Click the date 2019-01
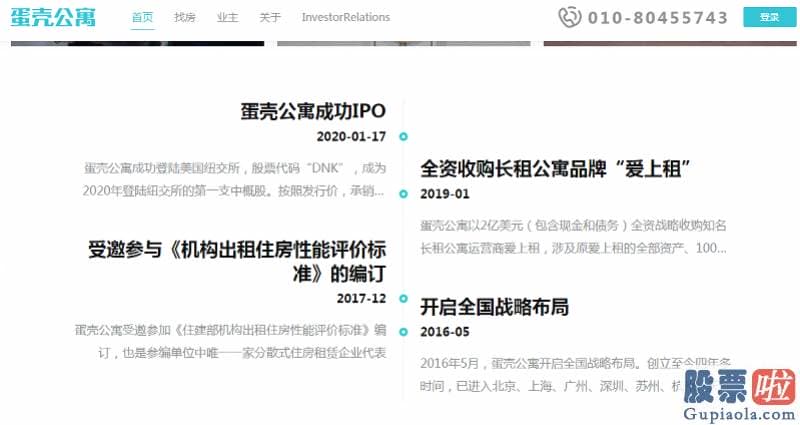Viewport: 800px width, 425px height. coord(445,194)
